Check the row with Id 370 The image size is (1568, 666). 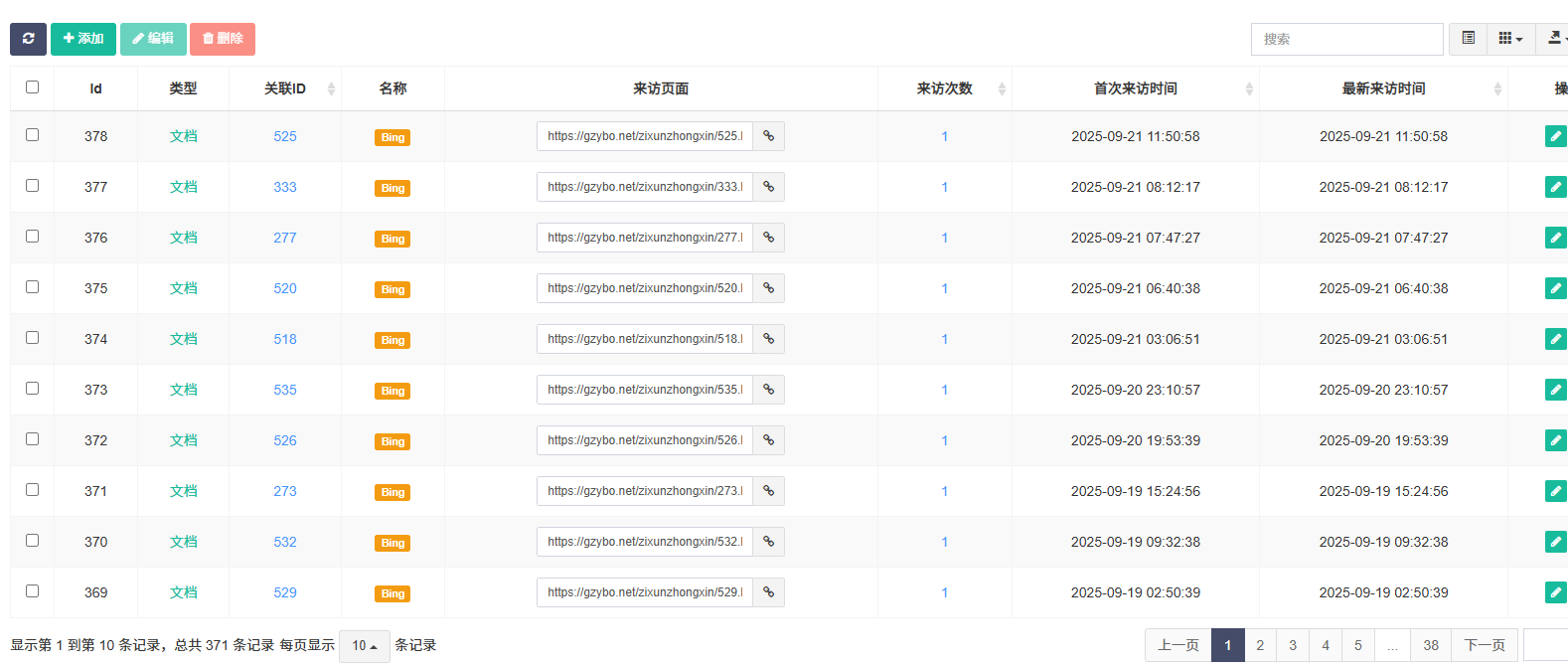pyautogui.click(x=32, y=541)
